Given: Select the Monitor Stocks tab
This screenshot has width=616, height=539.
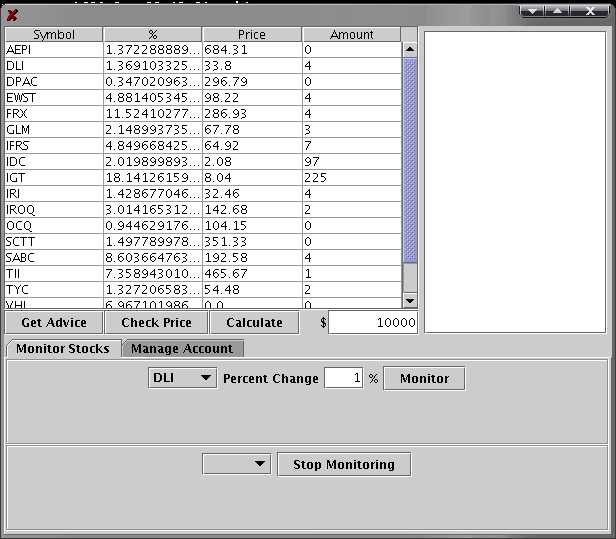Looking at the screenshot, I should click(x=63, y=348).
